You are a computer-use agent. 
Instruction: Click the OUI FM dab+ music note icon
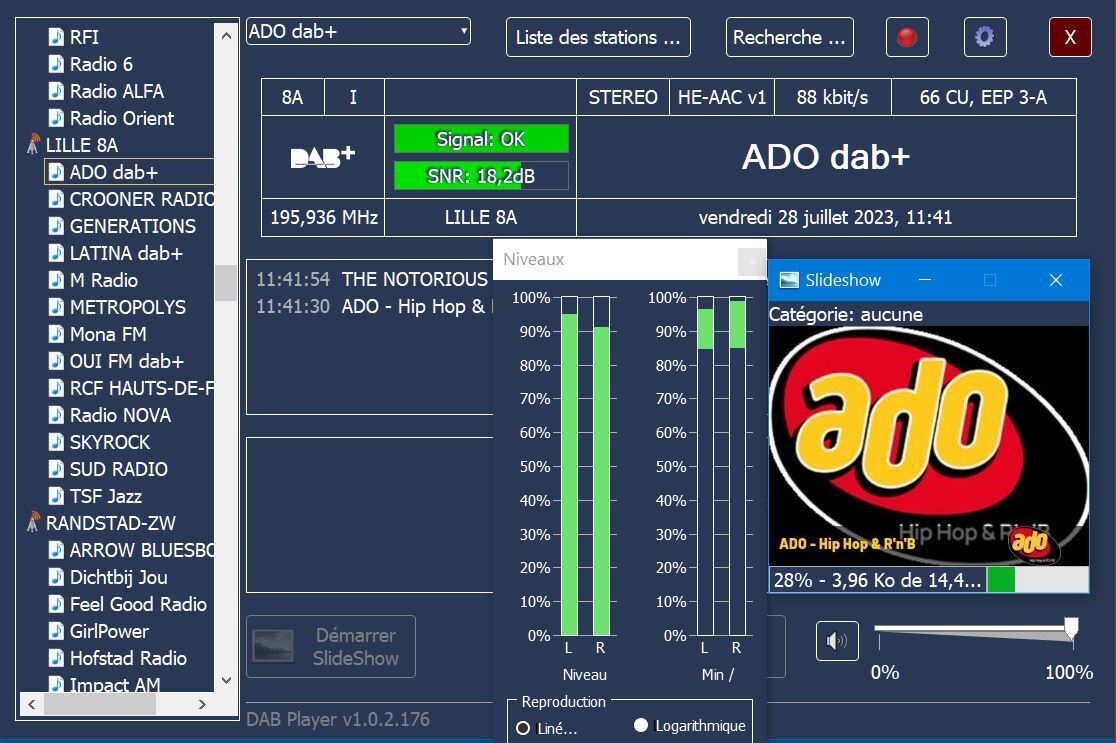click(x=56, y=361)
